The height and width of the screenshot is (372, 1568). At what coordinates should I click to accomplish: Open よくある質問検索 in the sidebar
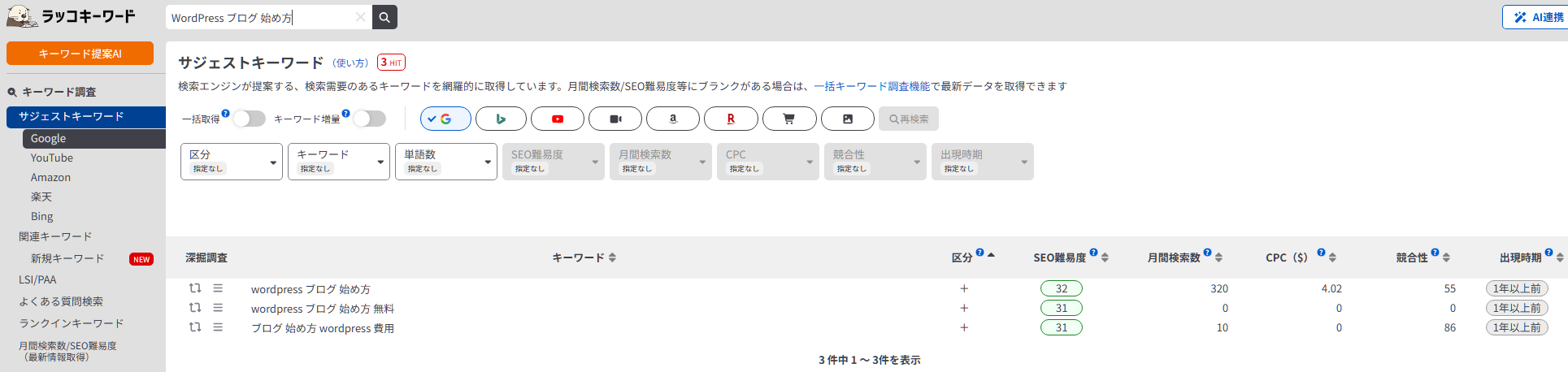pos(61,302)
